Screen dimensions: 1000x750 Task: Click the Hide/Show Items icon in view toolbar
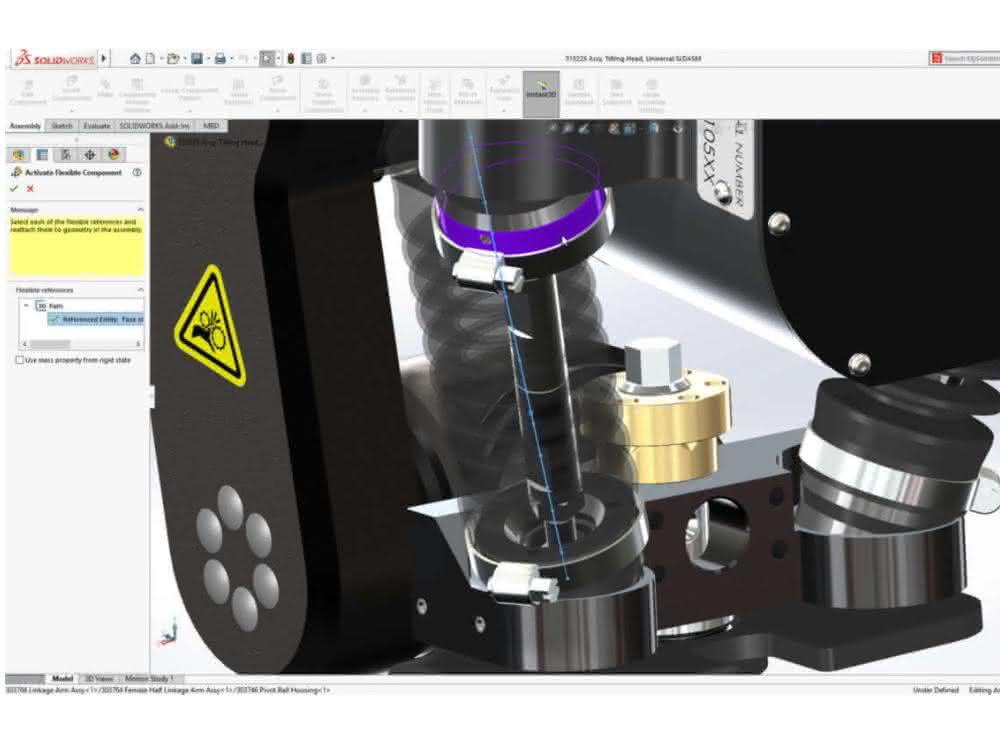click(677, 129)
